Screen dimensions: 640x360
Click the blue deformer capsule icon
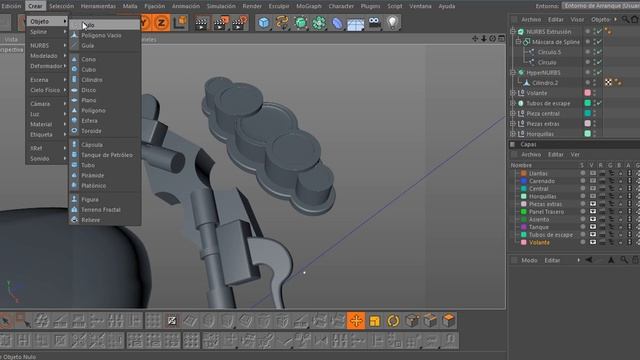coord(337,23)
